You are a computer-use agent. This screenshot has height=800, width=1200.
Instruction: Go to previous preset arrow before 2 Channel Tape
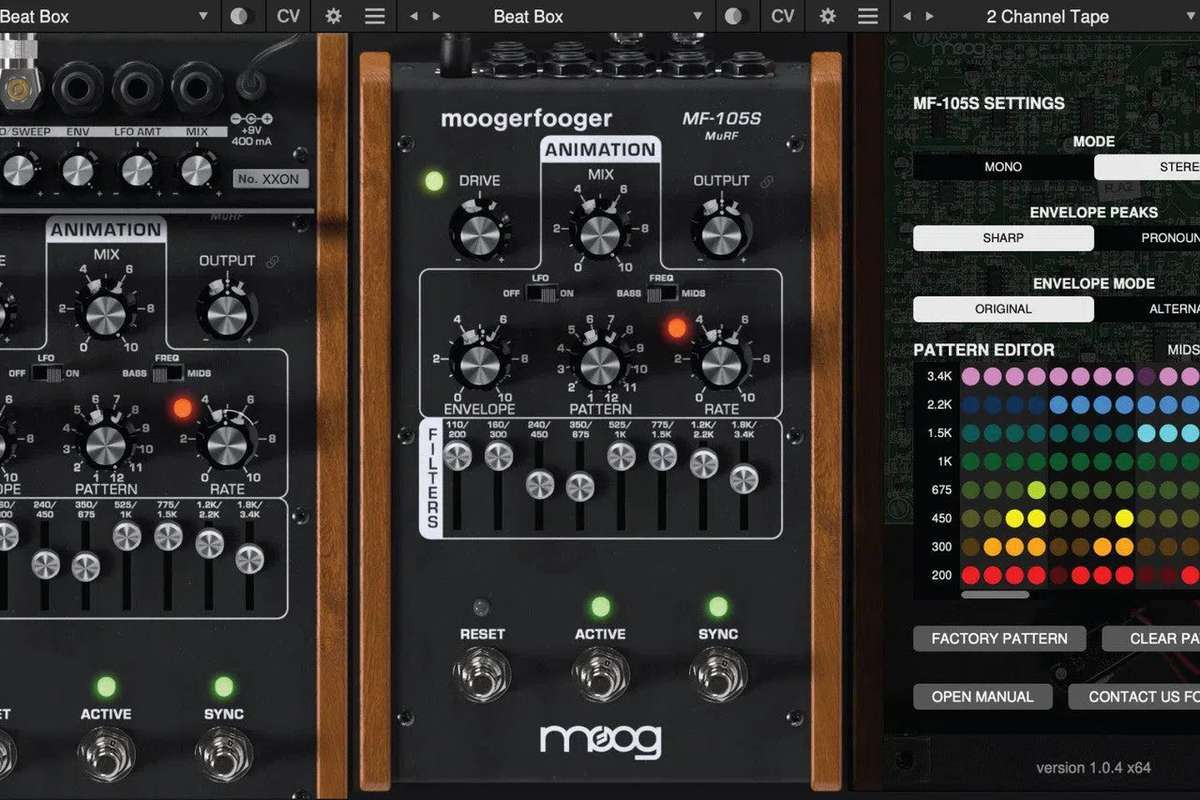point(906,16)
